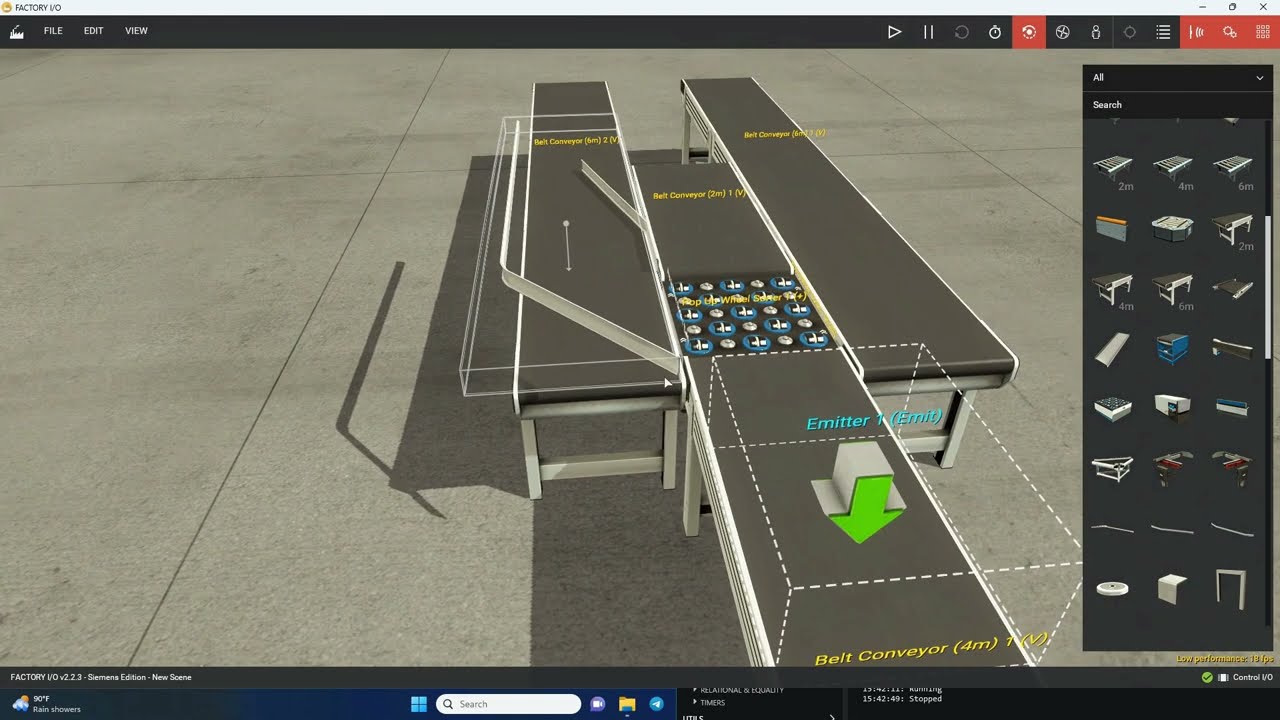Screen dimensions: 1280x720
Task: Click the Belt Conveyor (2m) 1 label
Action: (700, 194)
